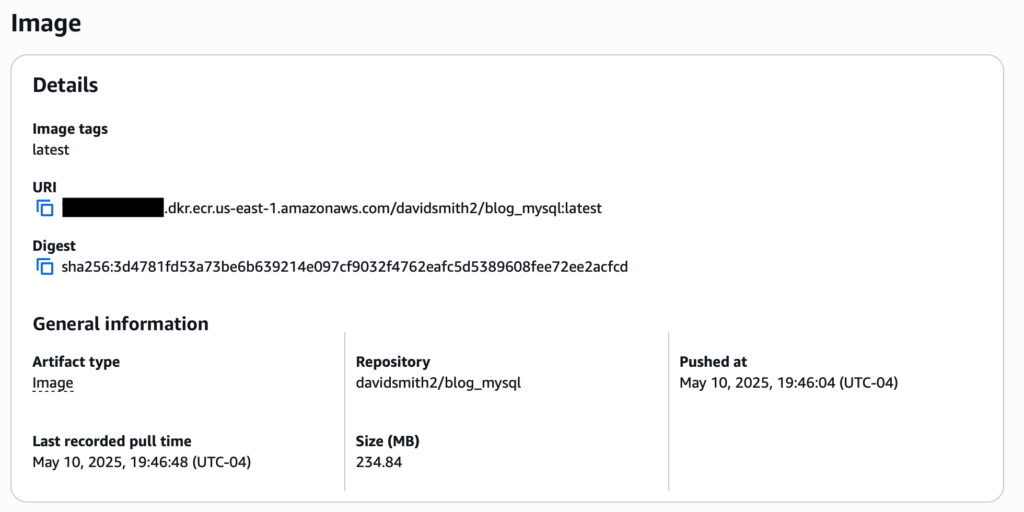Image resolution: width=1024 pixels, height=512 pixels.
Task: Click the ECR image URI text
Action: [x=332, y=209]
